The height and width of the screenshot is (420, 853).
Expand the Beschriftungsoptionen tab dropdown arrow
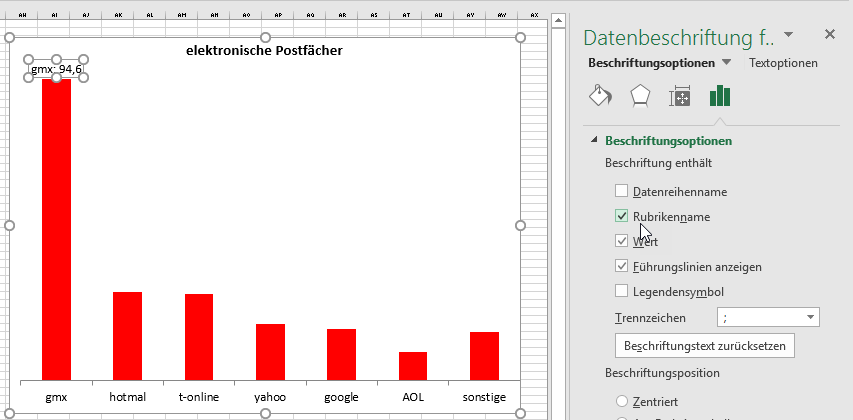click(x=727, y=63)
